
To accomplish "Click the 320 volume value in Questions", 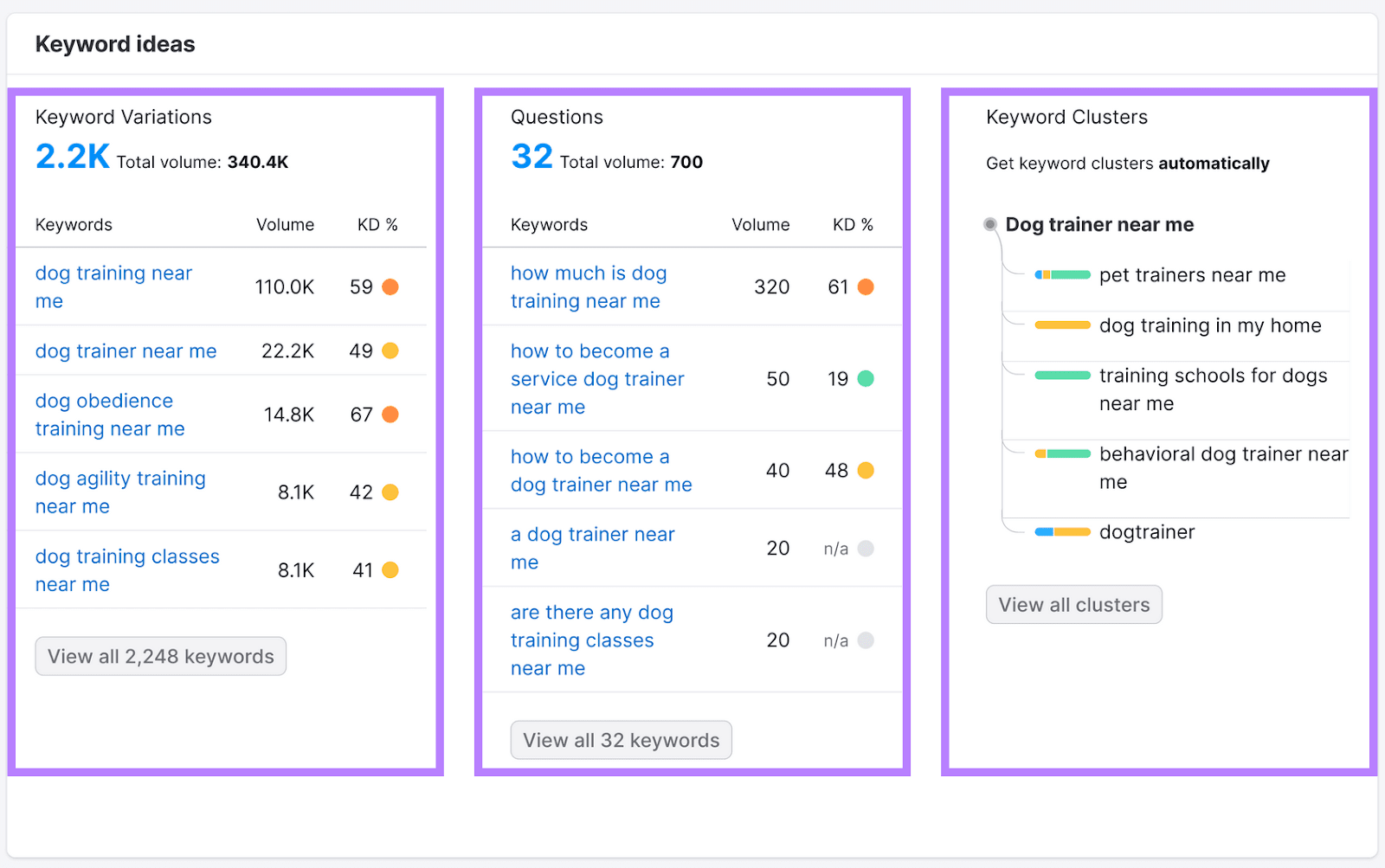I will point(772,287).
